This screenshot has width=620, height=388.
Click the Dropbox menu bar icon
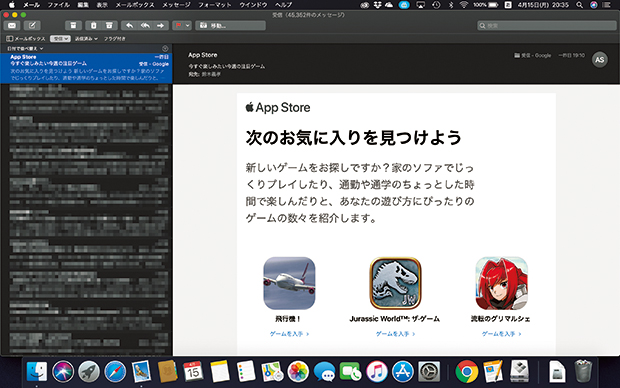click(377, 5)
